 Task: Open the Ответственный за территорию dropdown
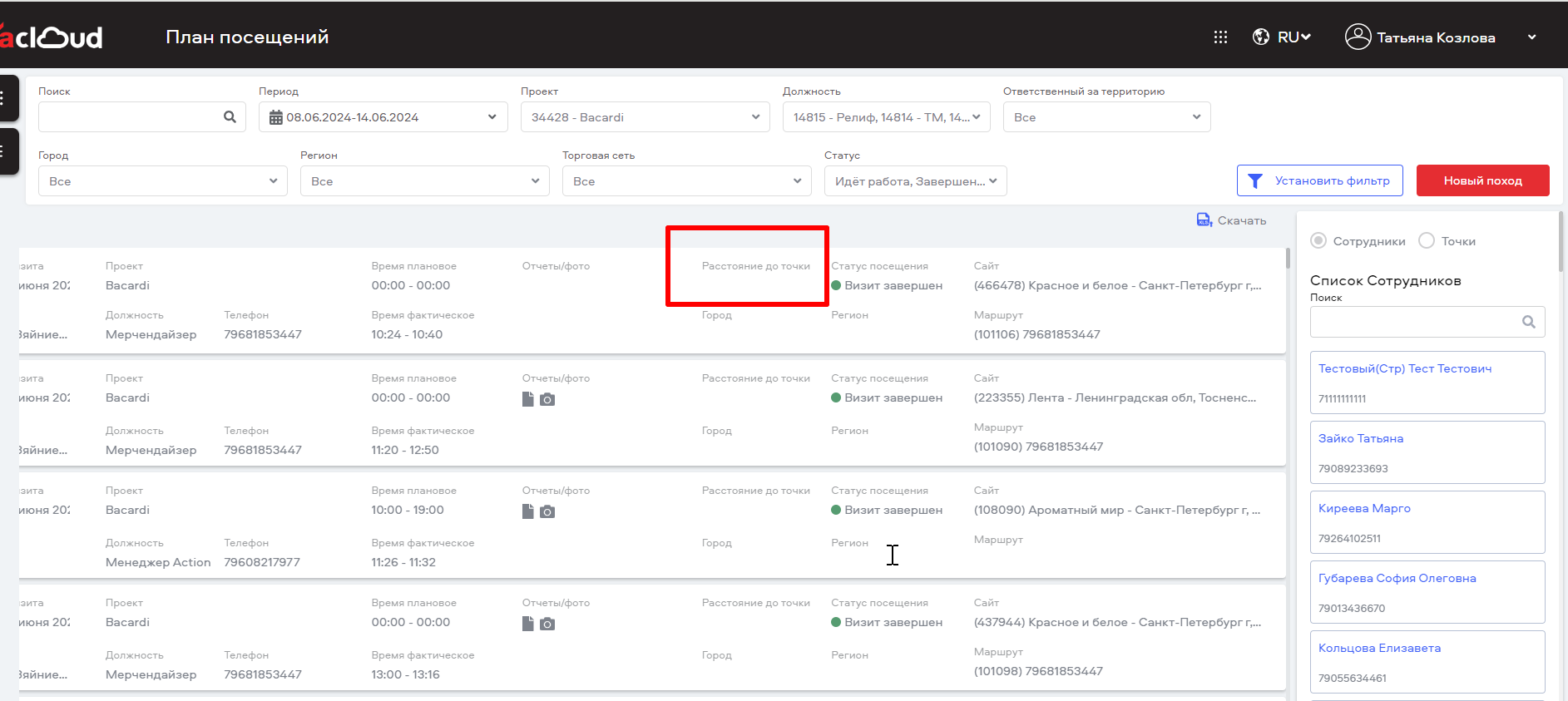[x=1107, y=117]
